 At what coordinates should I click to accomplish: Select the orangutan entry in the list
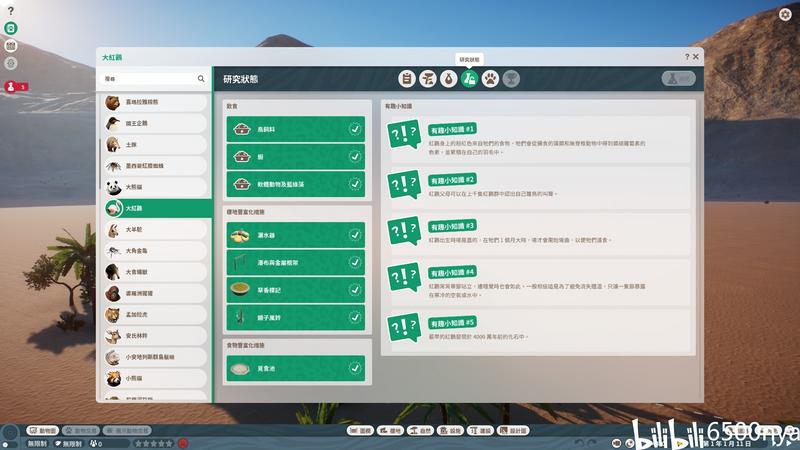pos(156,293)
